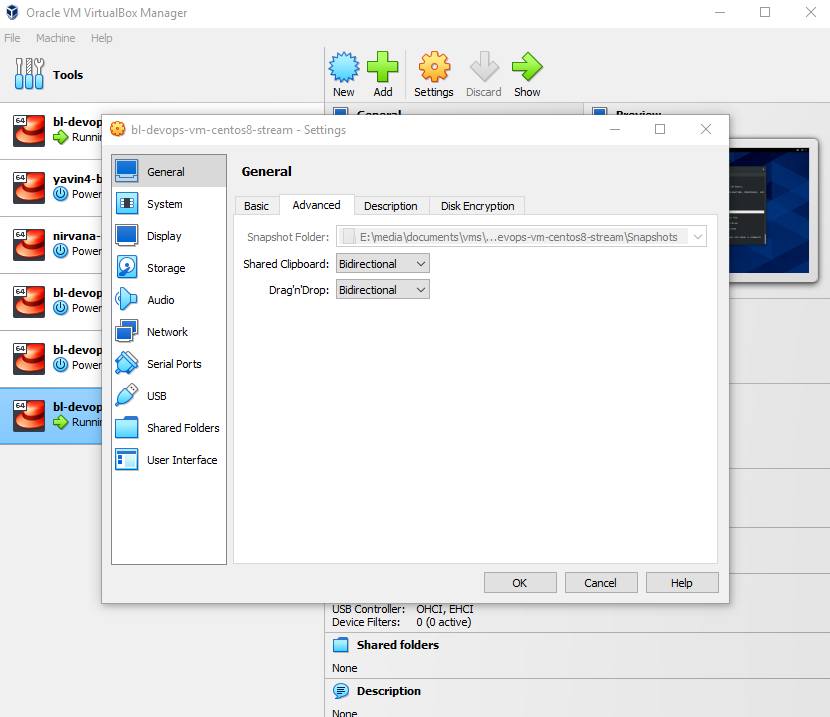Click the green Show arrow icon
Screen dimensions: 830x717
527,67
